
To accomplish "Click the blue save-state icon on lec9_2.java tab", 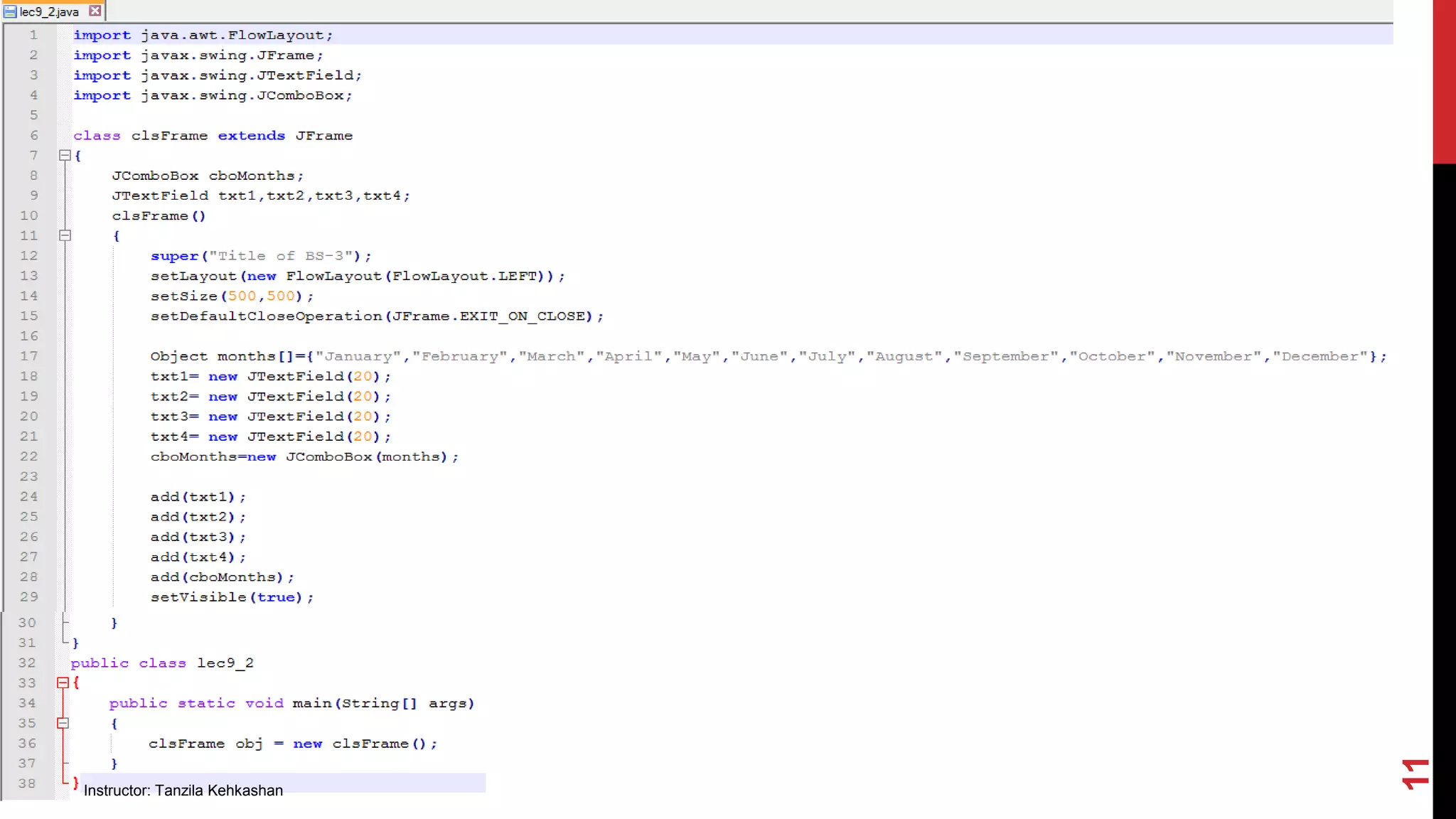I will coord(10,11).
